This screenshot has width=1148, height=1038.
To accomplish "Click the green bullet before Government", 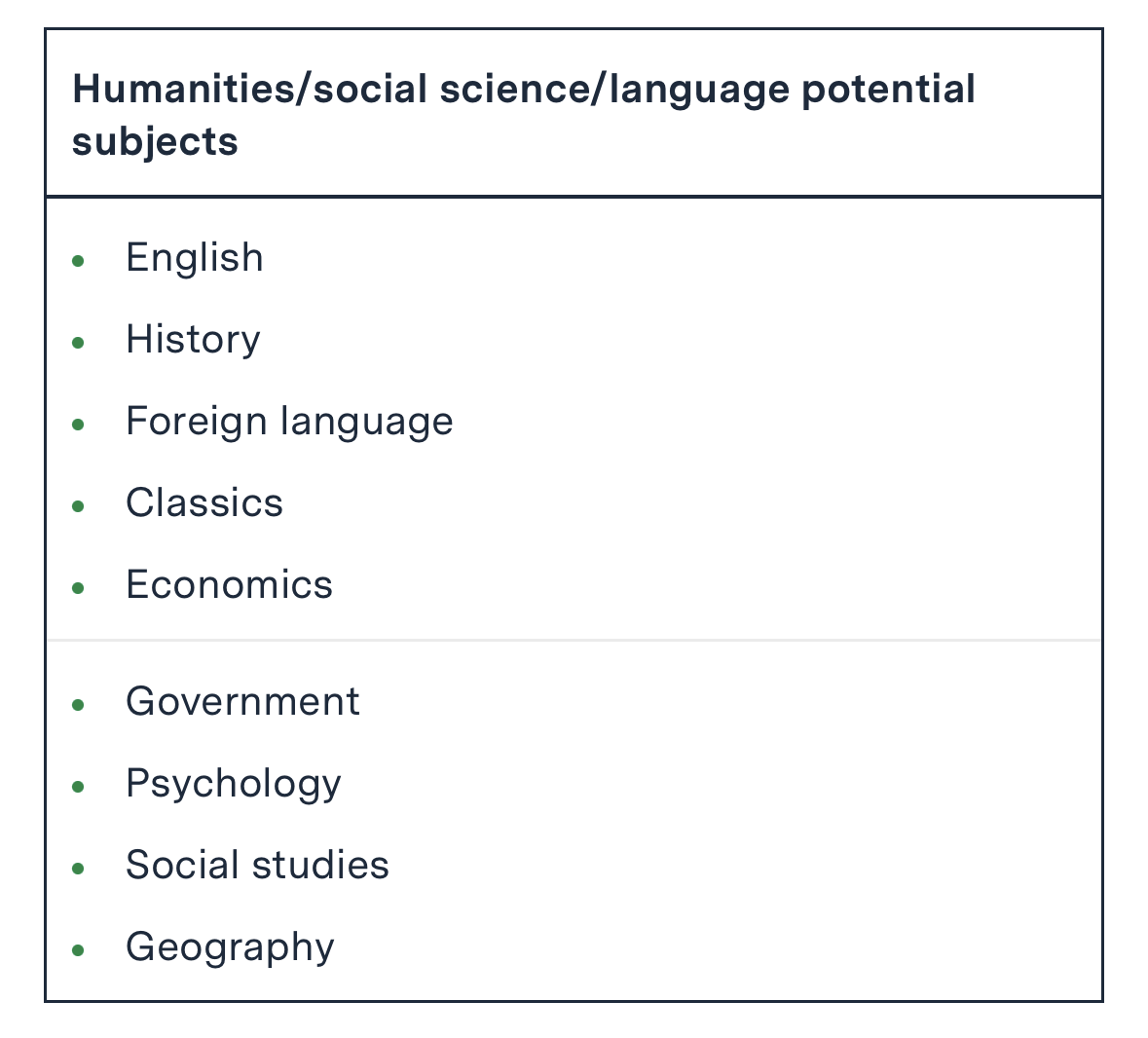I will tap(79, 705).
